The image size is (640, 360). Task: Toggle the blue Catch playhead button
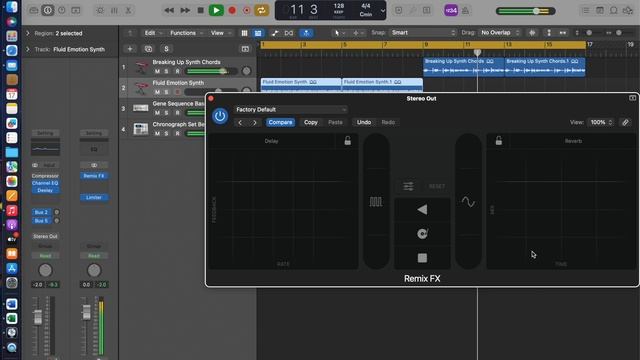(307, 33)
